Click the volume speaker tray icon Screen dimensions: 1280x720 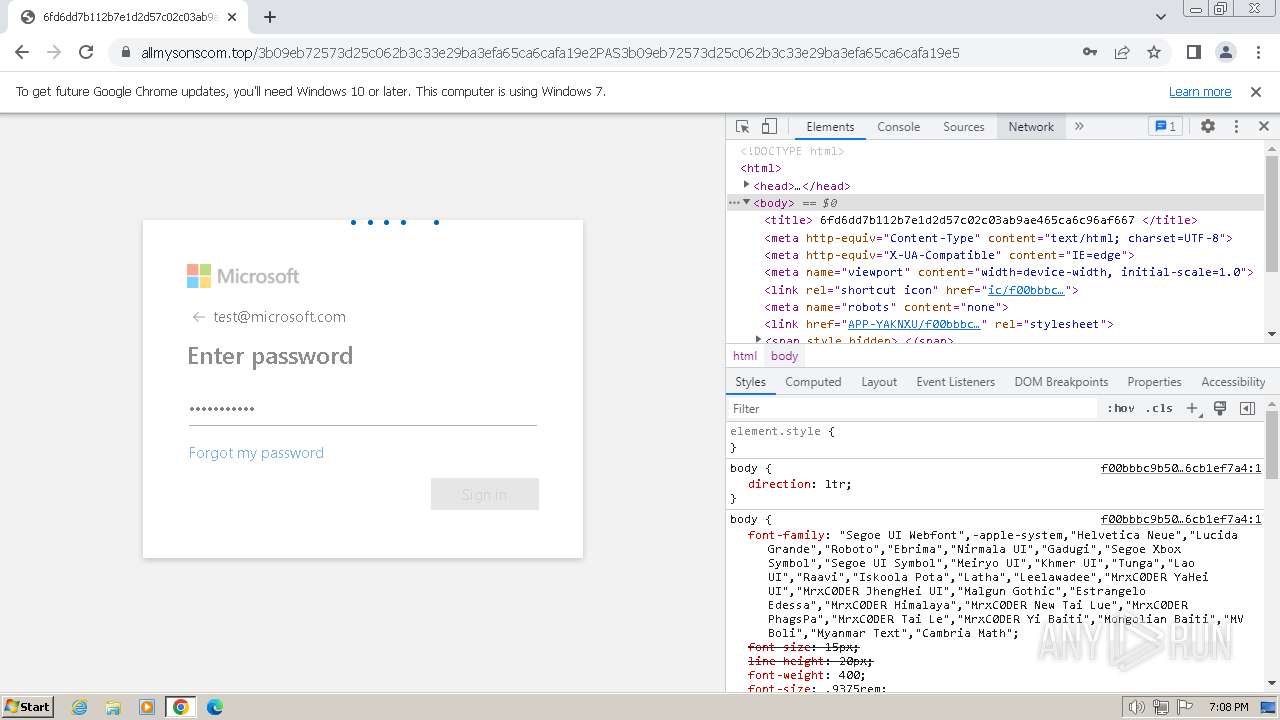(x=1136, y=707)
